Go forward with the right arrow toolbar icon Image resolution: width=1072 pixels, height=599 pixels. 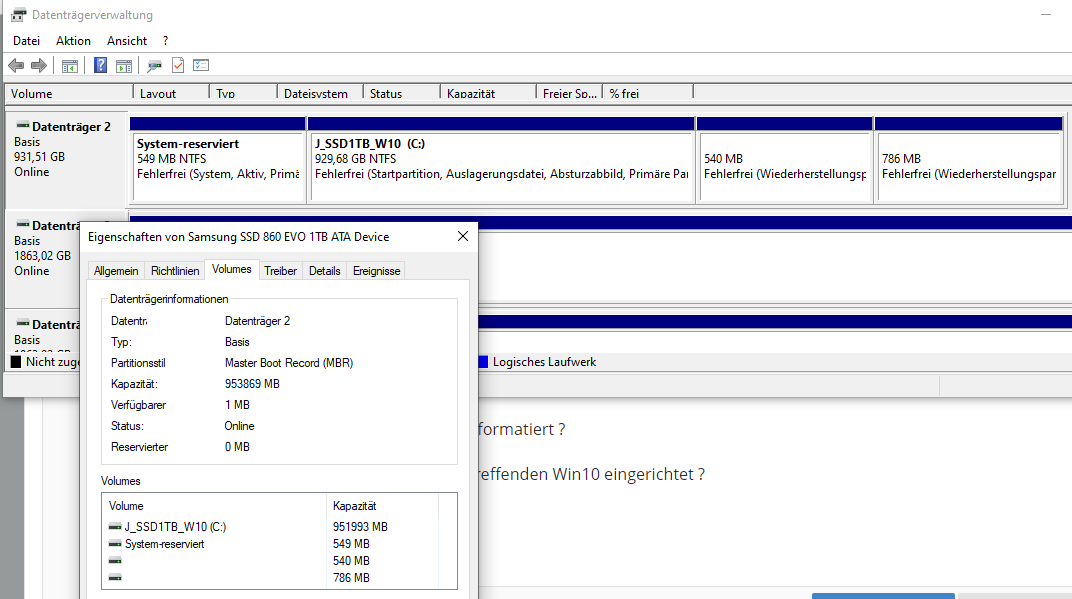click(x=39, y=66)
